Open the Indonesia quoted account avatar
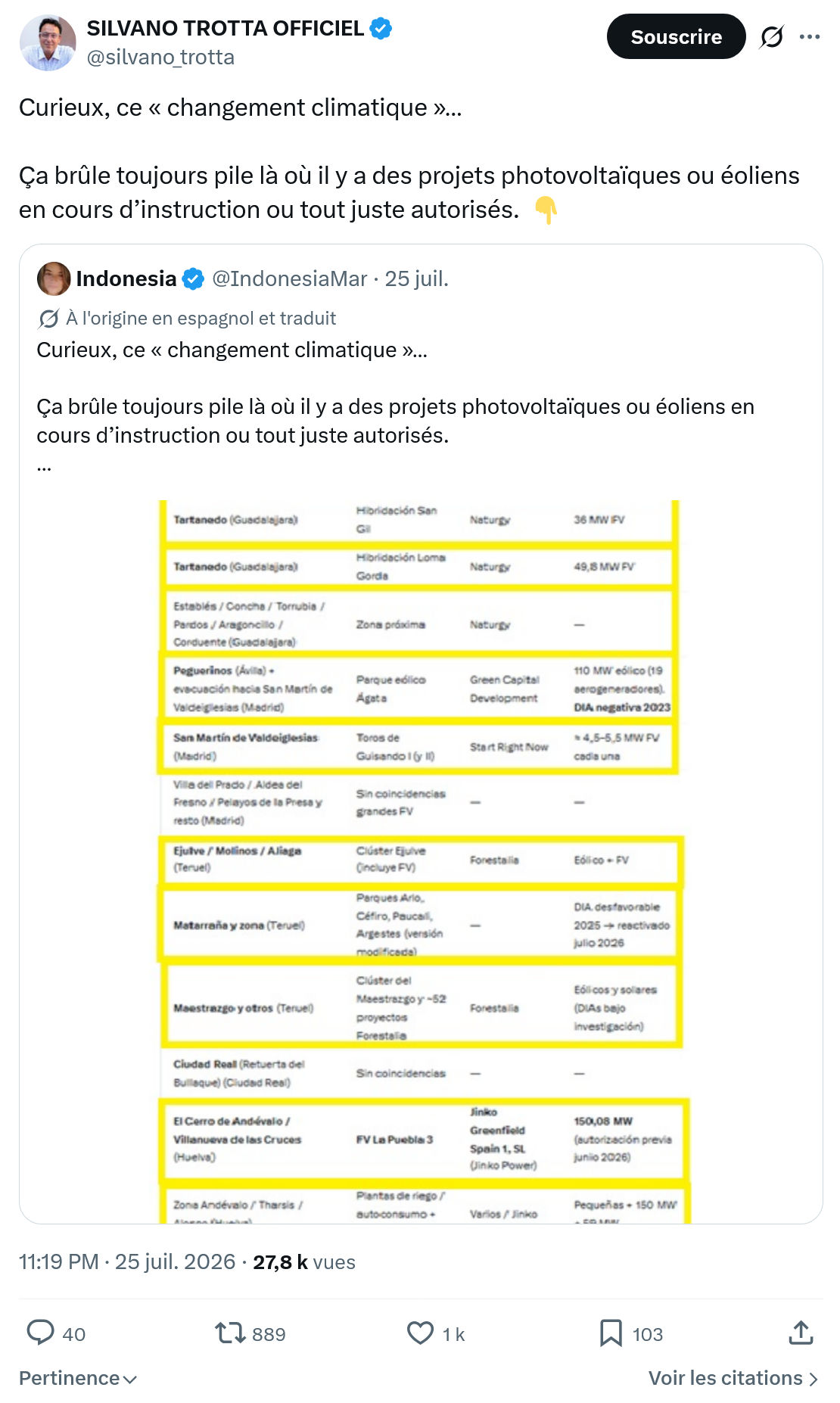Image resolution: width=840 pixels, height=1403 pixels. click(54, 279)
